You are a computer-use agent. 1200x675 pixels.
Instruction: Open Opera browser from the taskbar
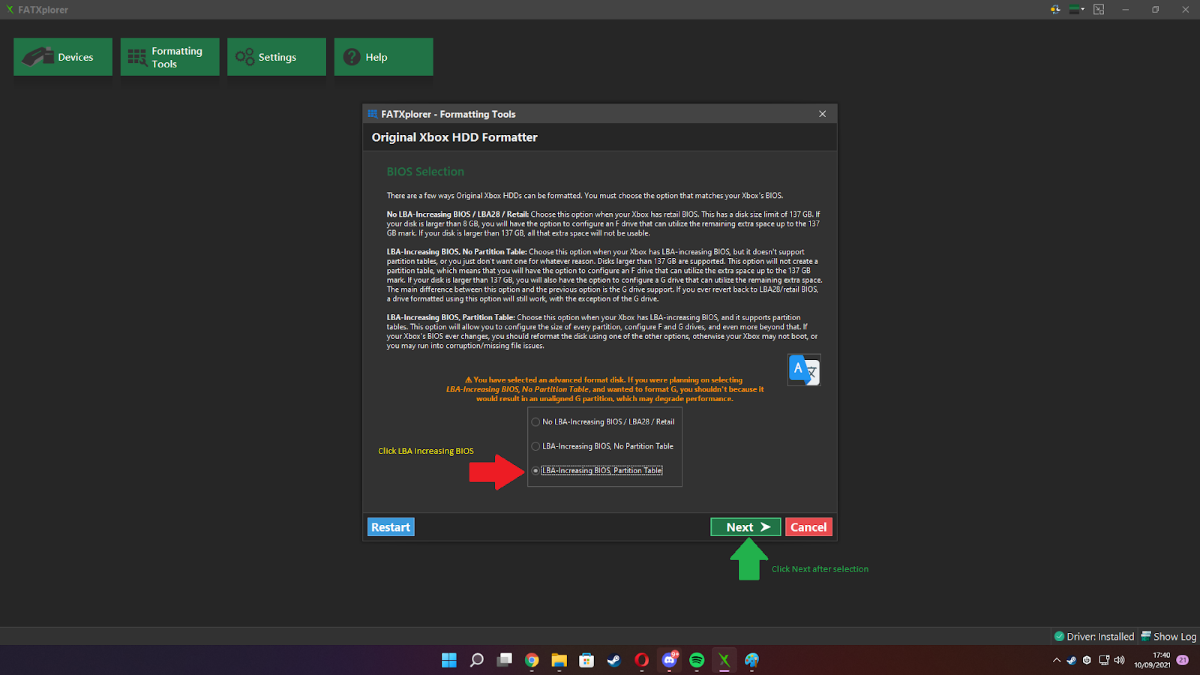point(641,660)
